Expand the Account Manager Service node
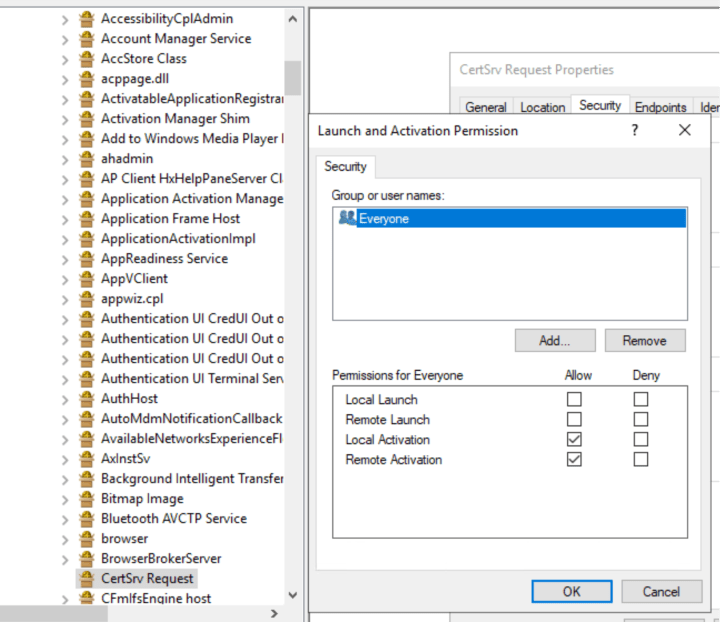Image resolution: width=720 pixels, height=622 pixels. [x=66, y=39]
